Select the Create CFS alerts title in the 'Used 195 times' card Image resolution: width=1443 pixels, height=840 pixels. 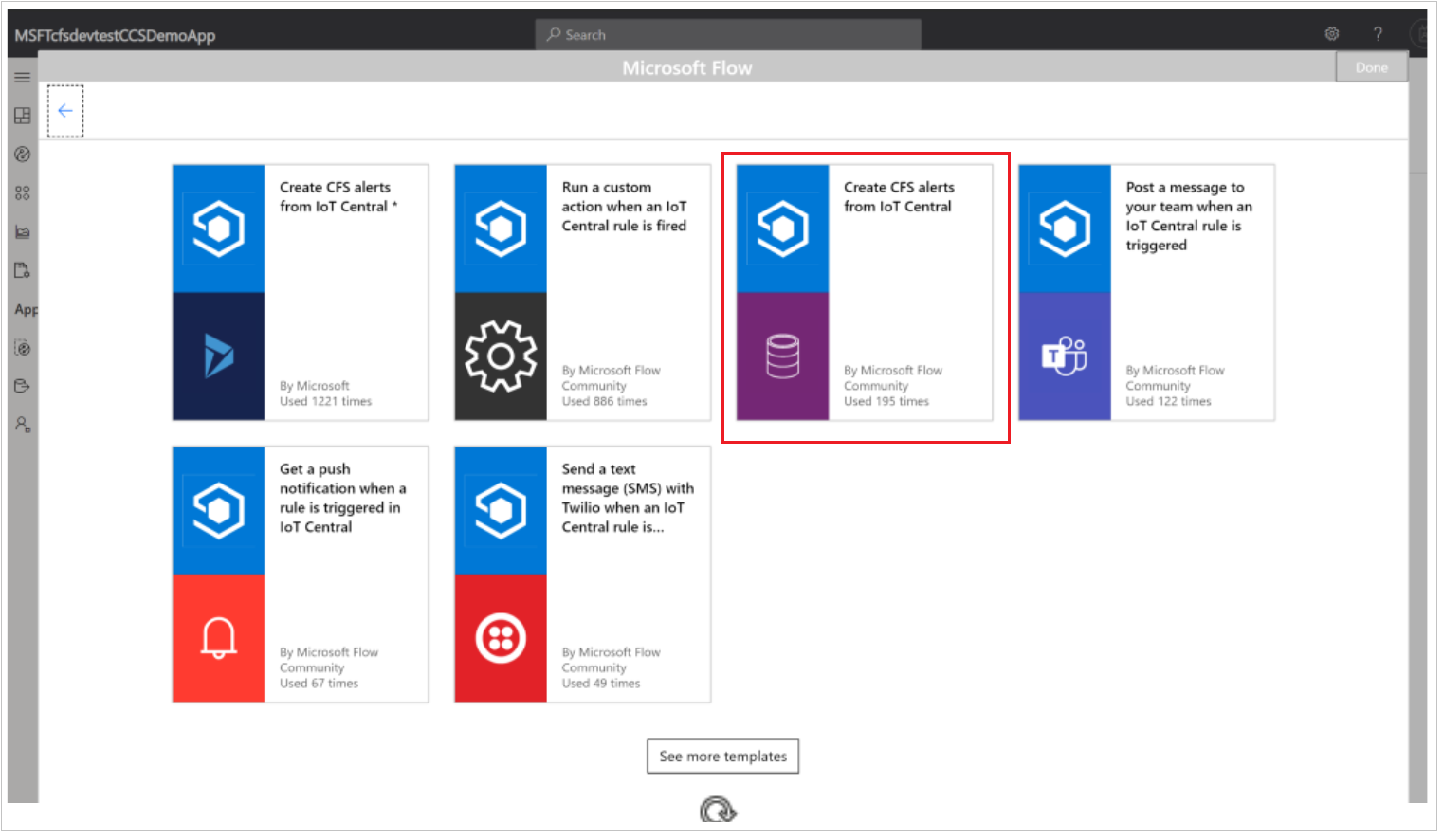pyautogui.click(x=899, y=197)
